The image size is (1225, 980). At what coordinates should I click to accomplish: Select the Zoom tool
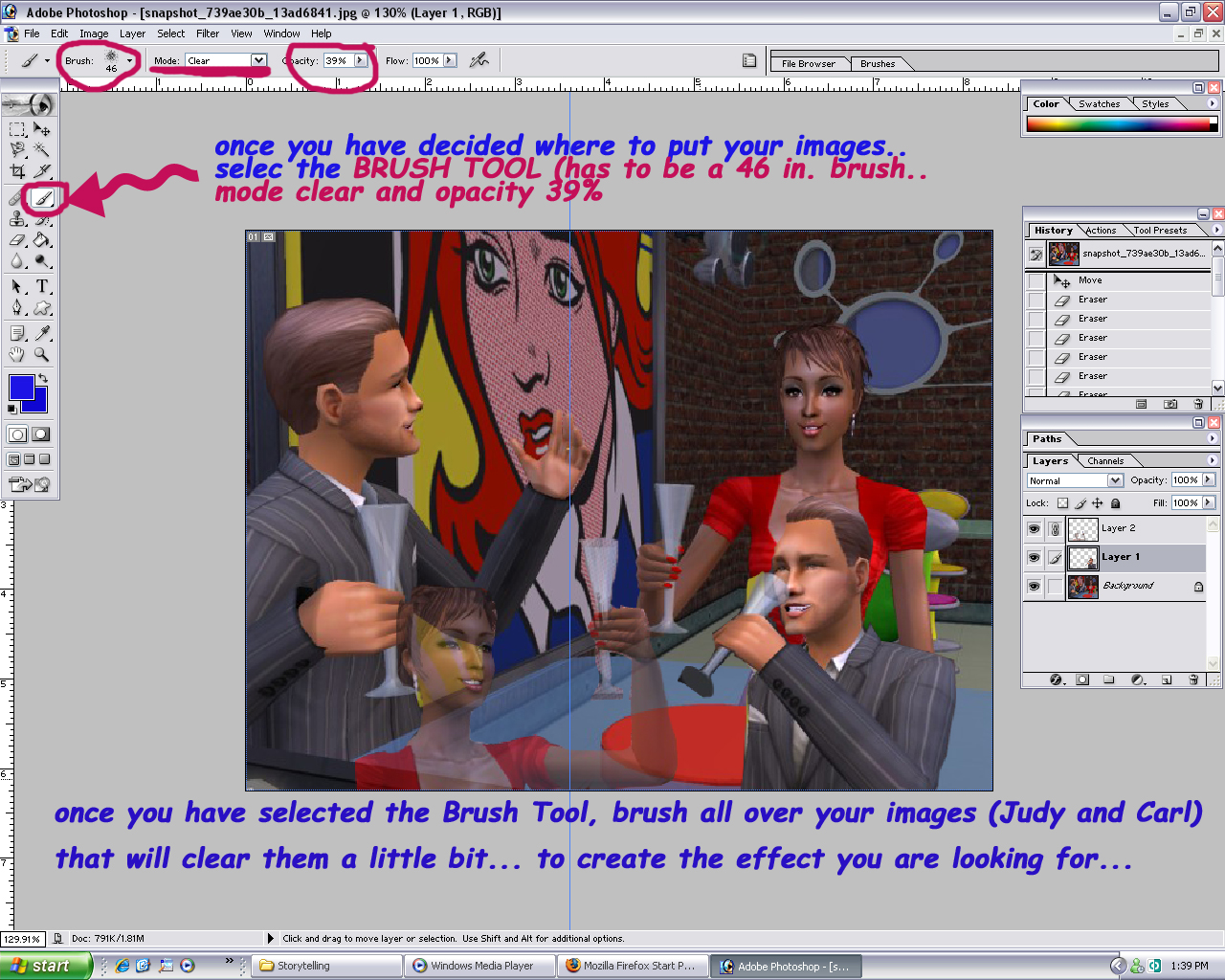click(x=42, y=354)
